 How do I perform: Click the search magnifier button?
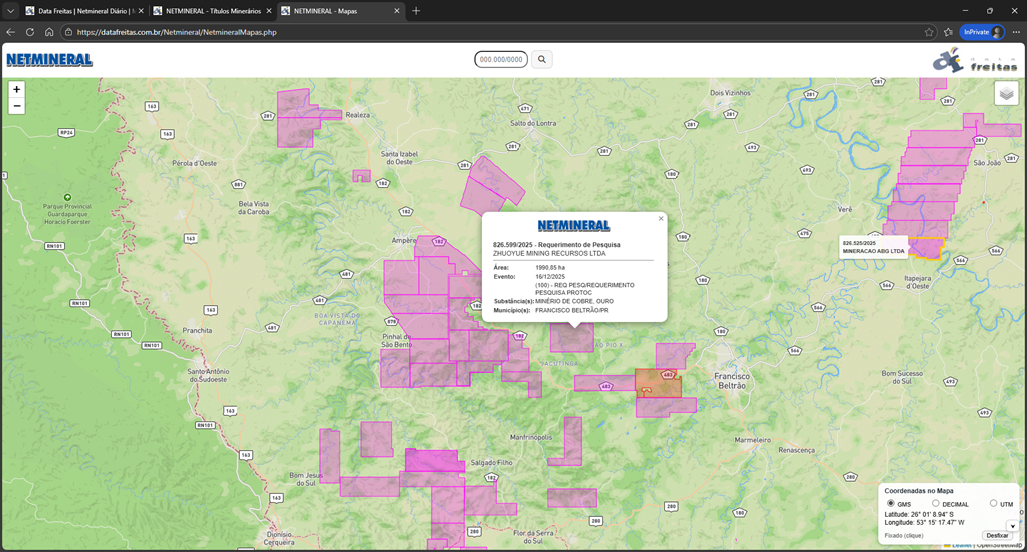(542, 60)
